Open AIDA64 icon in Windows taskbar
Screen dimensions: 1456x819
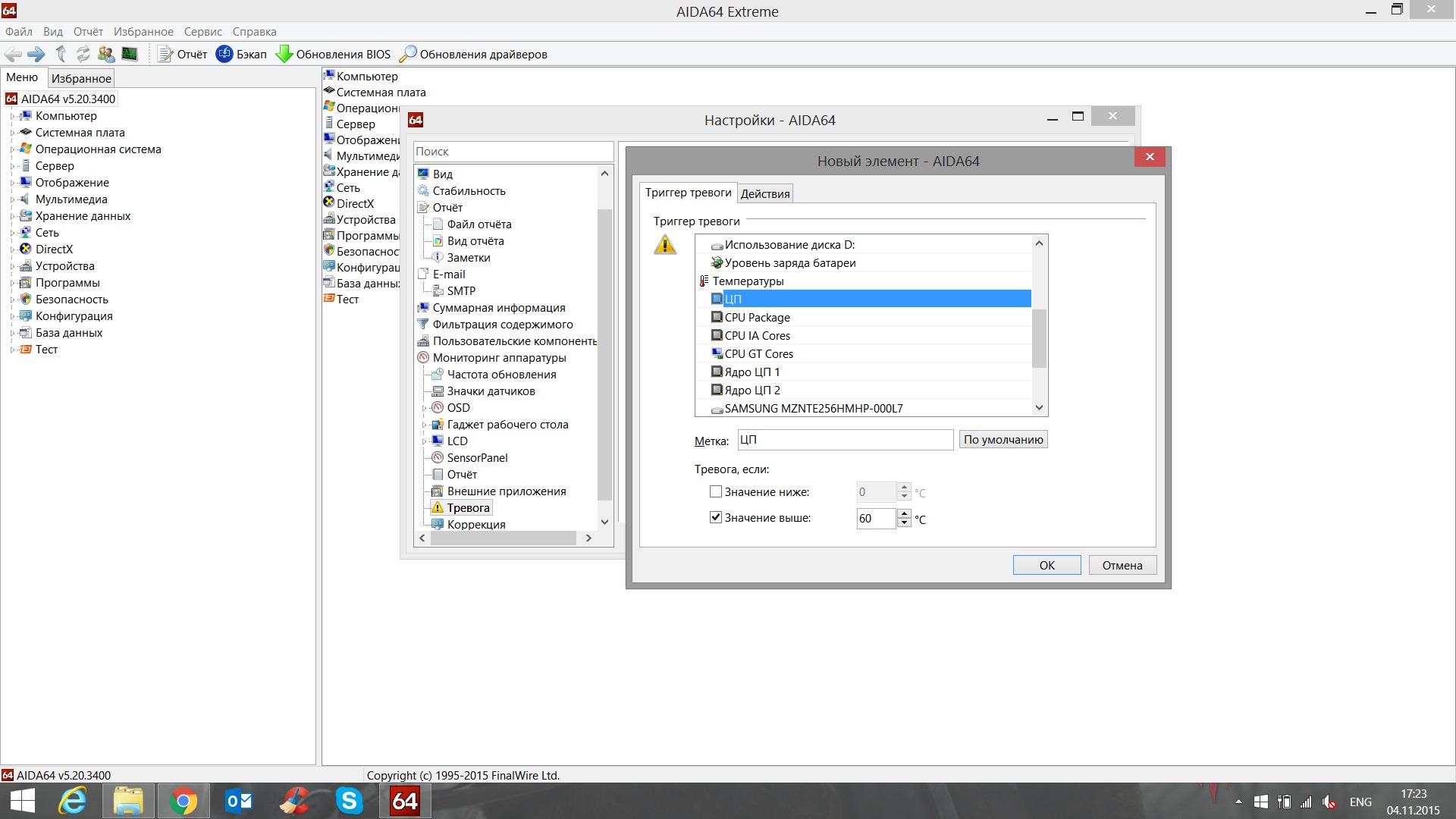pyautogui.click(x=404, y=801)
